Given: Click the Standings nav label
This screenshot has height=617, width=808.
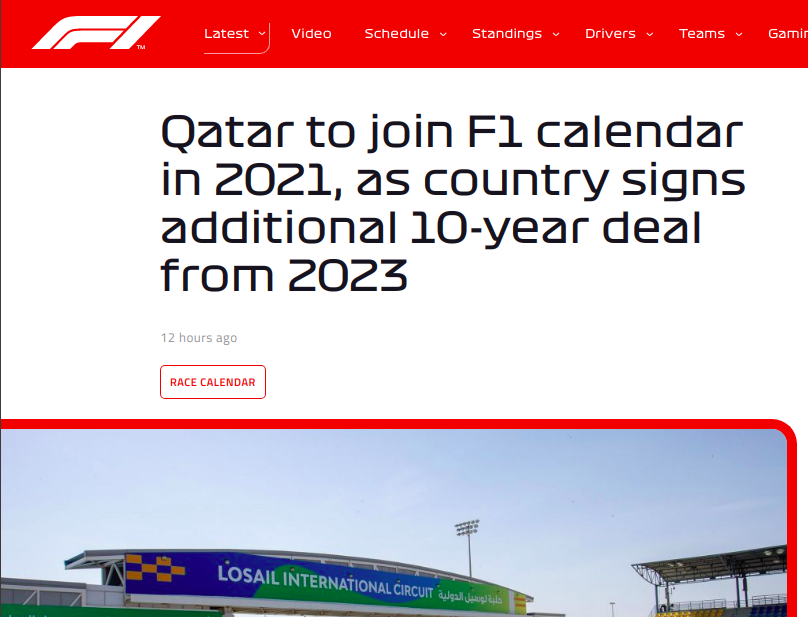Looking at the screenshot, I should [507, 34].
